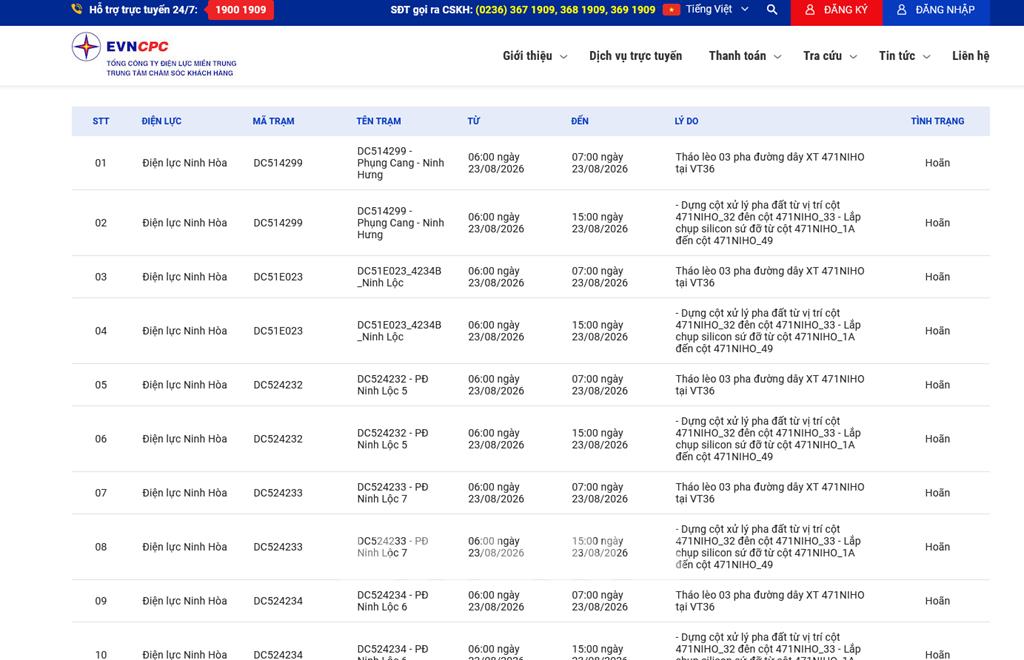Image resolution: width=1024 pixels, height=660 pixels.
Task: Expand the Giới thiệu menu
Action: tap(535, 56)
